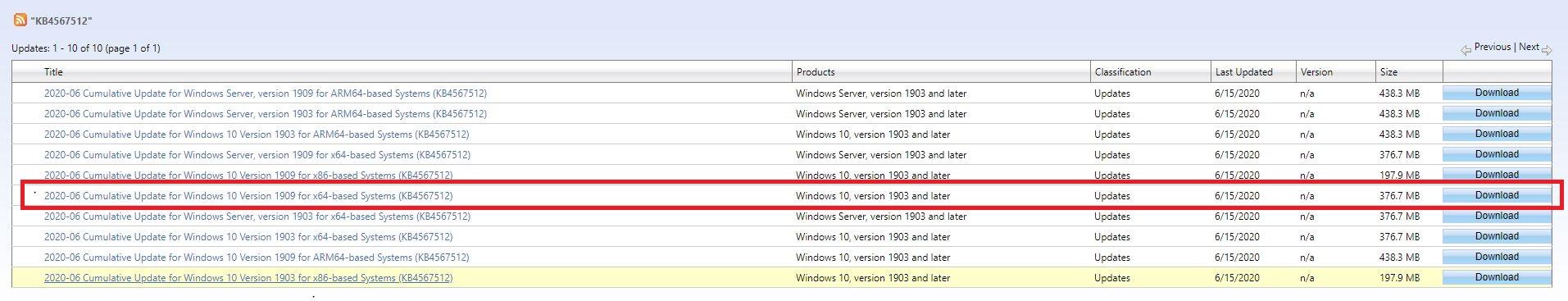Go to Next results page link

pos(1529,47)
